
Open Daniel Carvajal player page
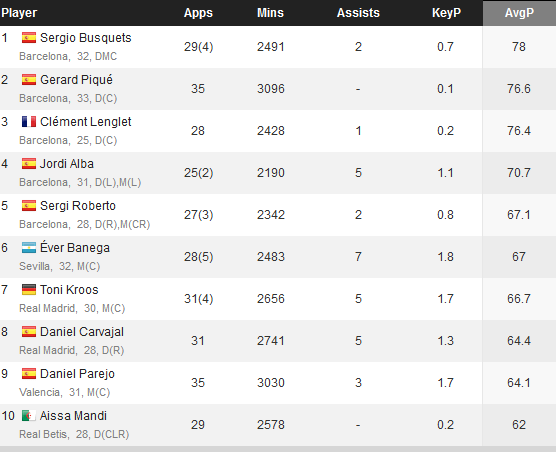(82, 332)
